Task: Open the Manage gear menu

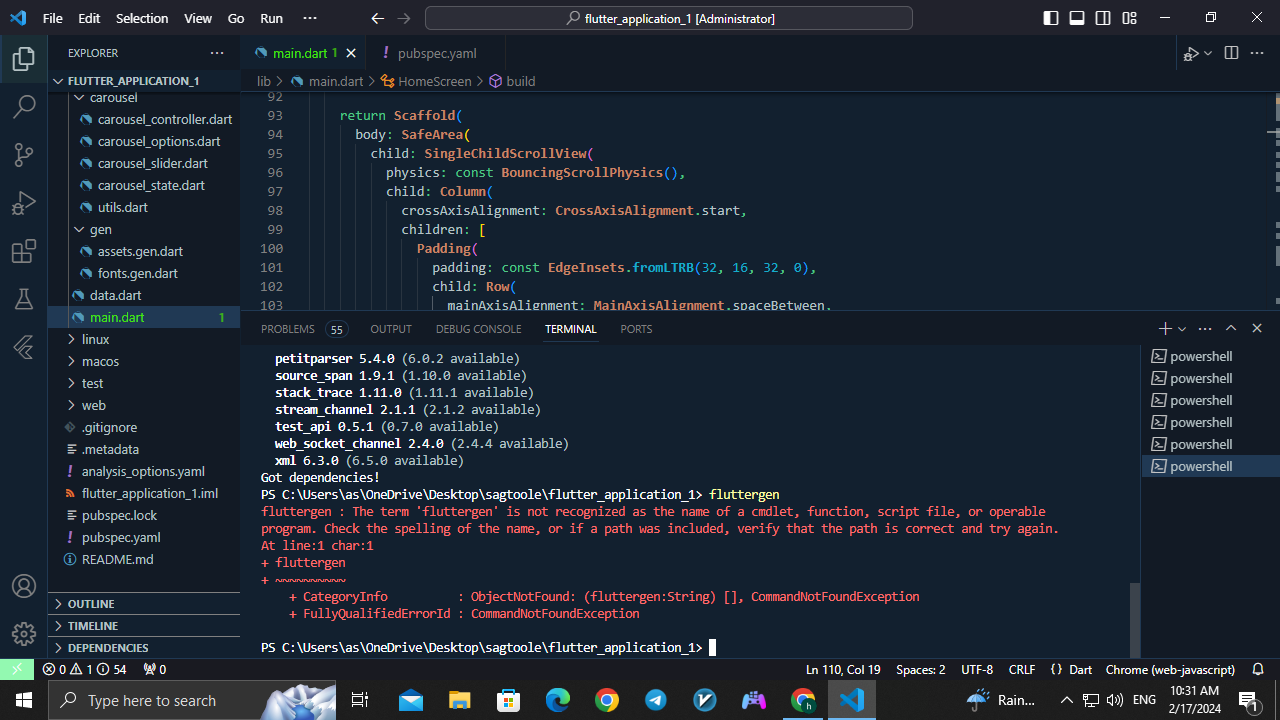Action: 24,634
